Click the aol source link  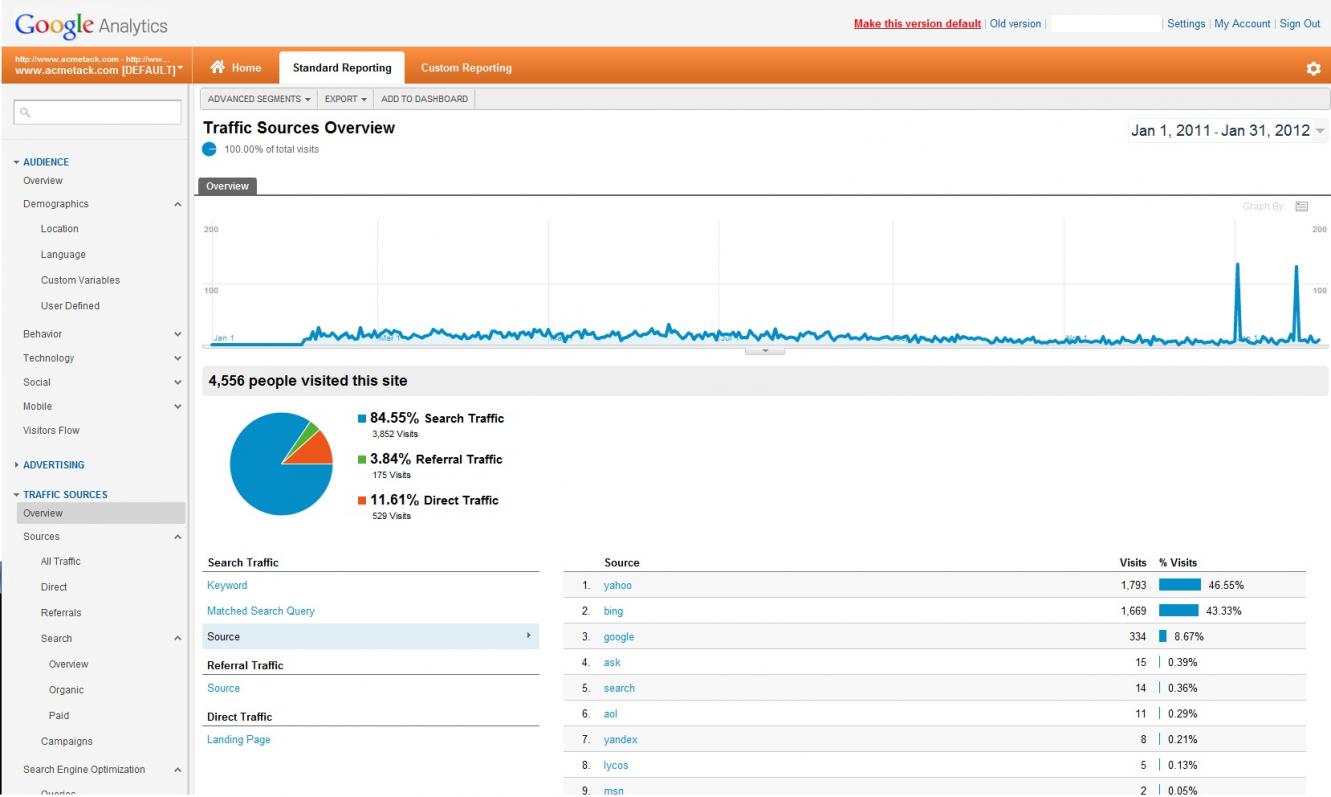pos(611,714)
